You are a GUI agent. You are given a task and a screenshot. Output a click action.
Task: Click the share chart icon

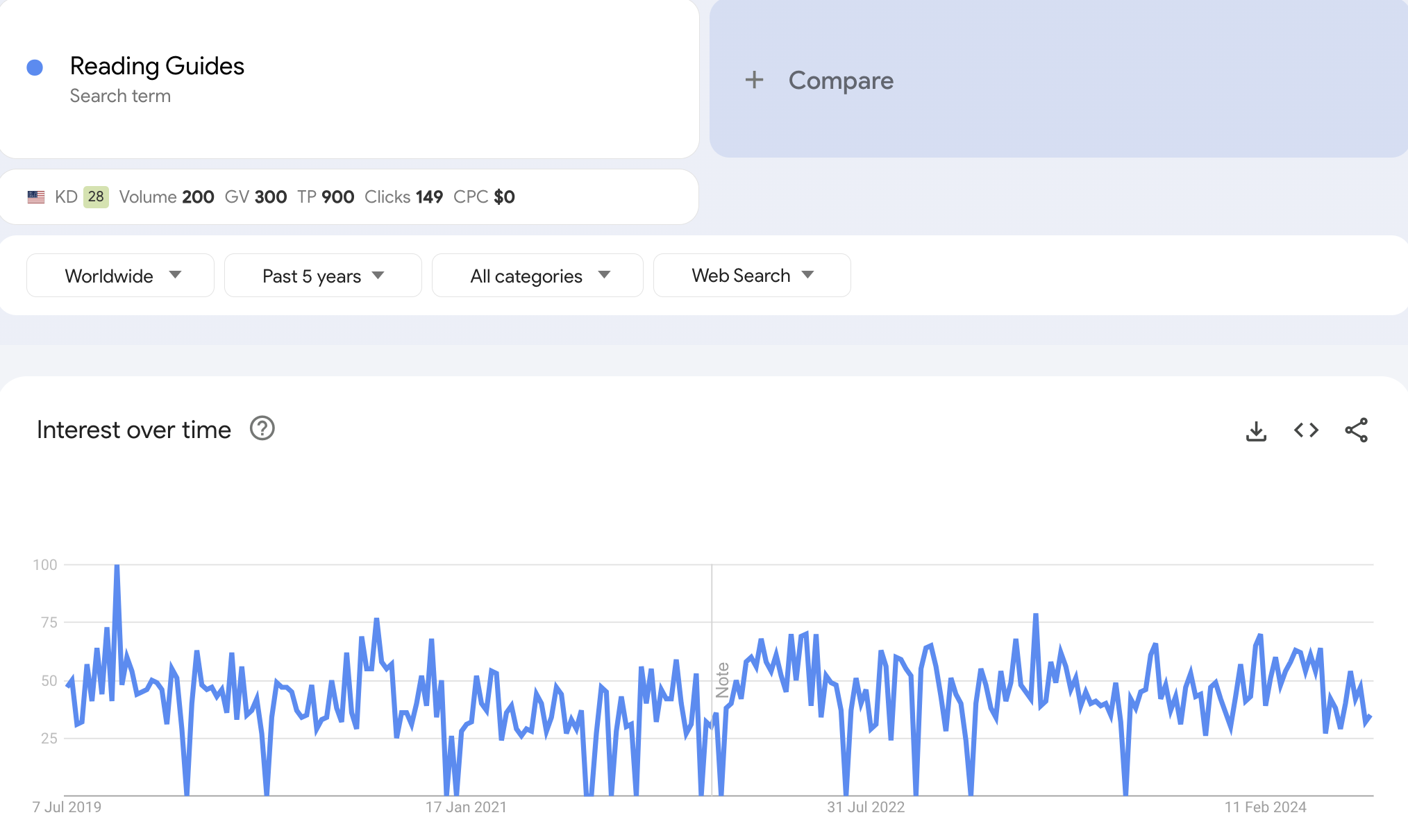[1356, 430]
